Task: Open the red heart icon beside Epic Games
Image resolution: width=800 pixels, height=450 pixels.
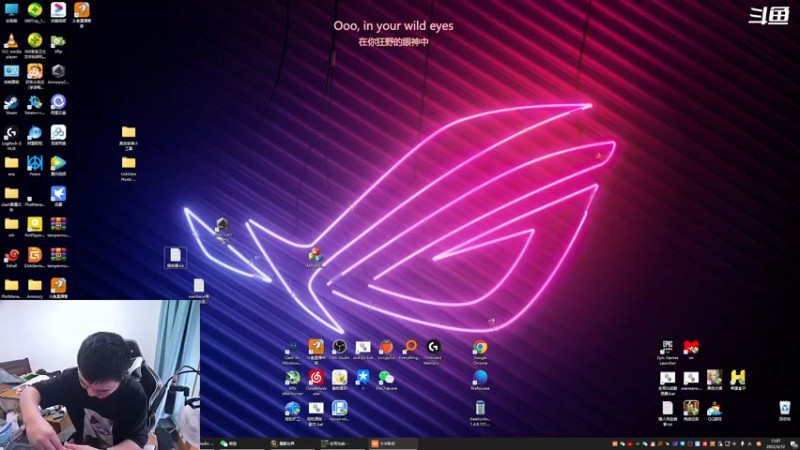Action: [x=691, y=349]
